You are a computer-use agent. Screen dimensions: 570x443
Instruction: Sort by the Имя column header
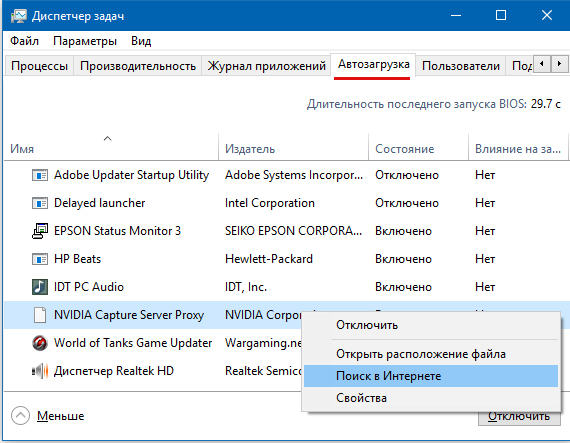click(111, 147)
